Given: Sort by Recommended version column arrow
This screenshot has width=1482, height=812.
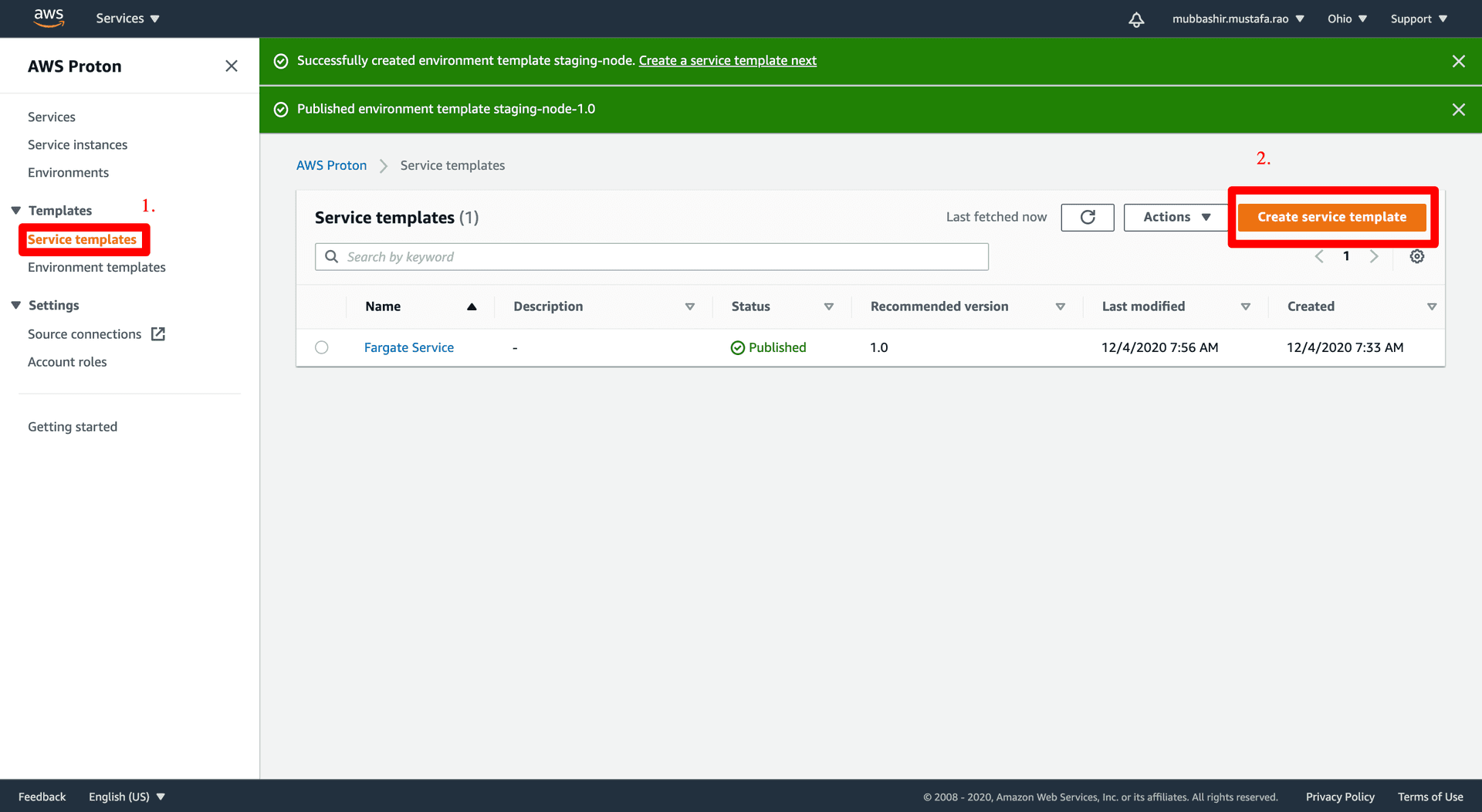Looking at the screenshot, I should tap(1061, 307).
